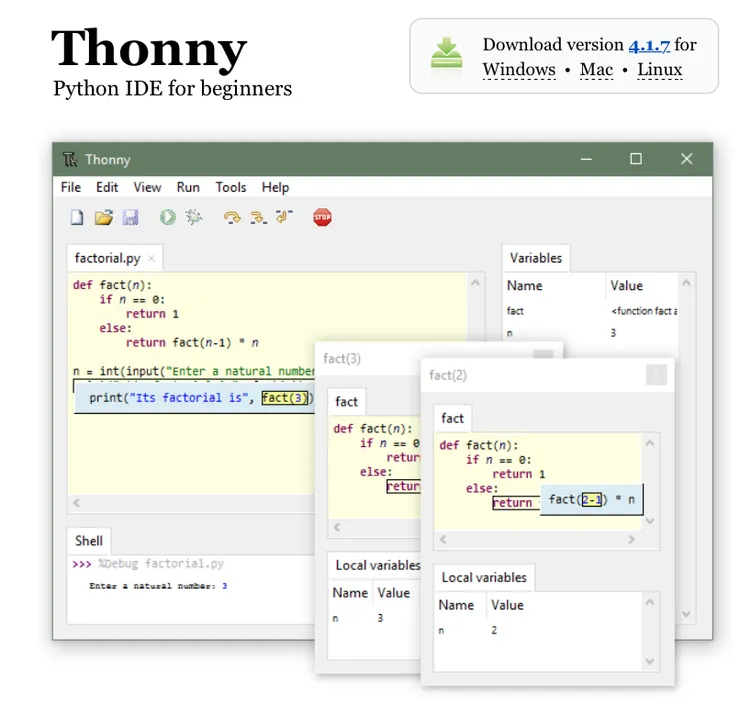Click the Step into debugger icon
Screen dimensions: 740x704
coord(258,218)
